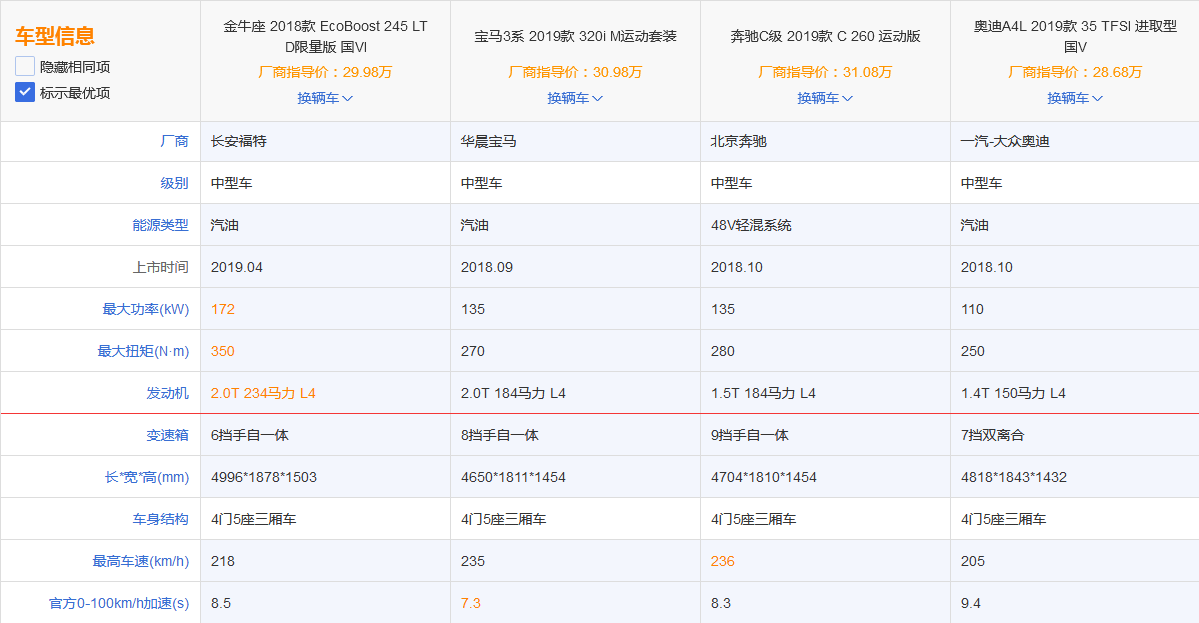Expand 换辆车 under 奔驰C级
The image size is (1199, 623).
tap(825, 98)
